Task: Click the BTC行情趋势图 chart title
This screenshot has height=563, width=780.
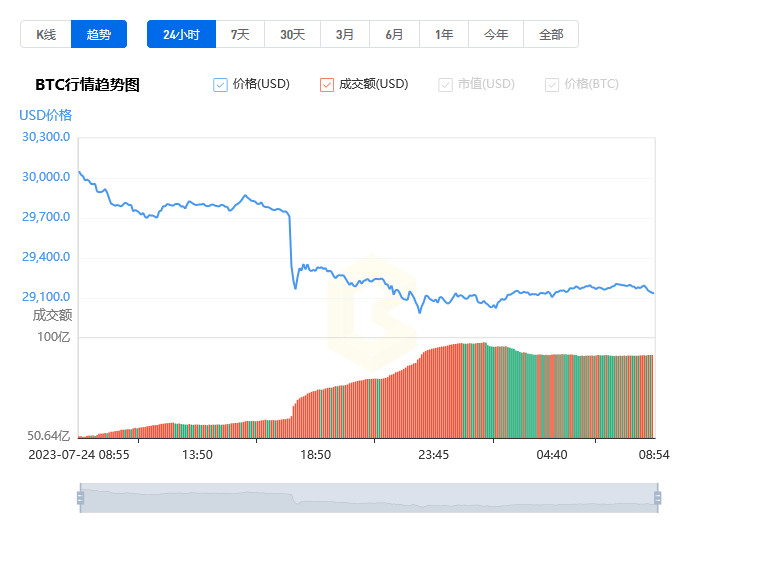Action: (x=87, y=85)
